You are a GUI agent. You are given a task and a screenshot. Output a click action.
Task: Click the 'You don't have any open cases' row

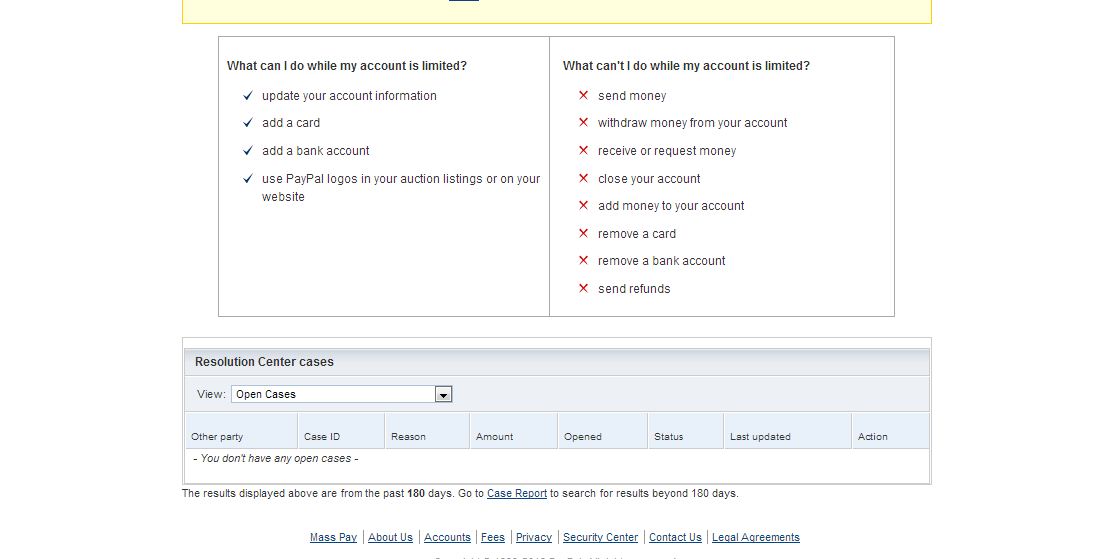pos(557,458)
